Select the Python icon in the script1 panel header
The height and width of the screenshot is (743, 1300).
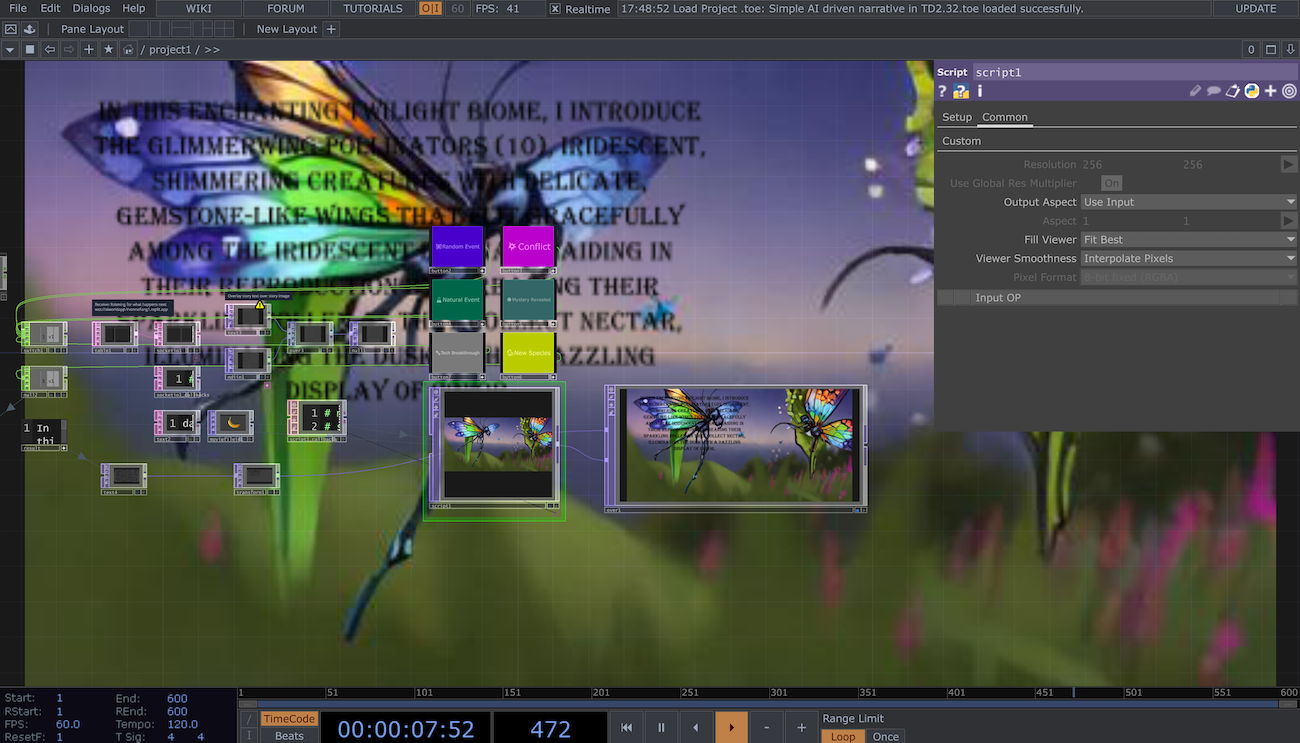pos(1252,91)
